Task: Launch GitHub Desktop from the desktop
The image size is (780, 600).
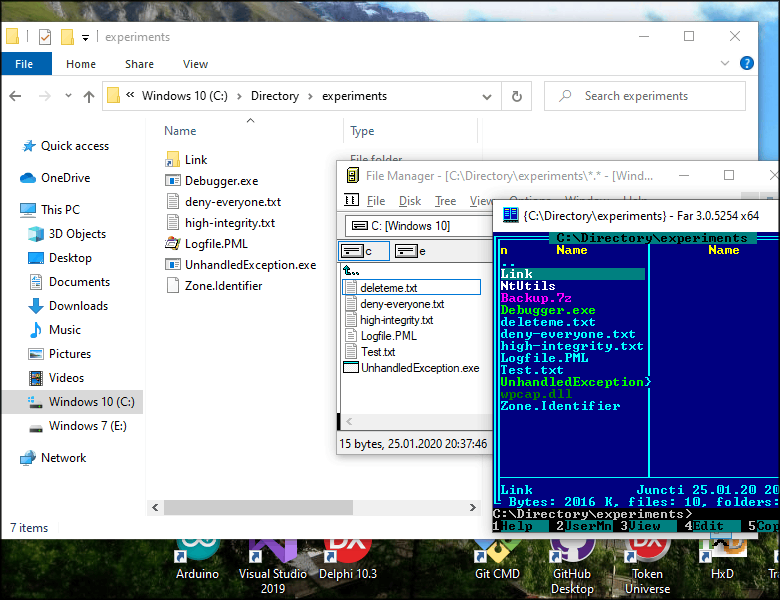Action: (x=573, y=554)
